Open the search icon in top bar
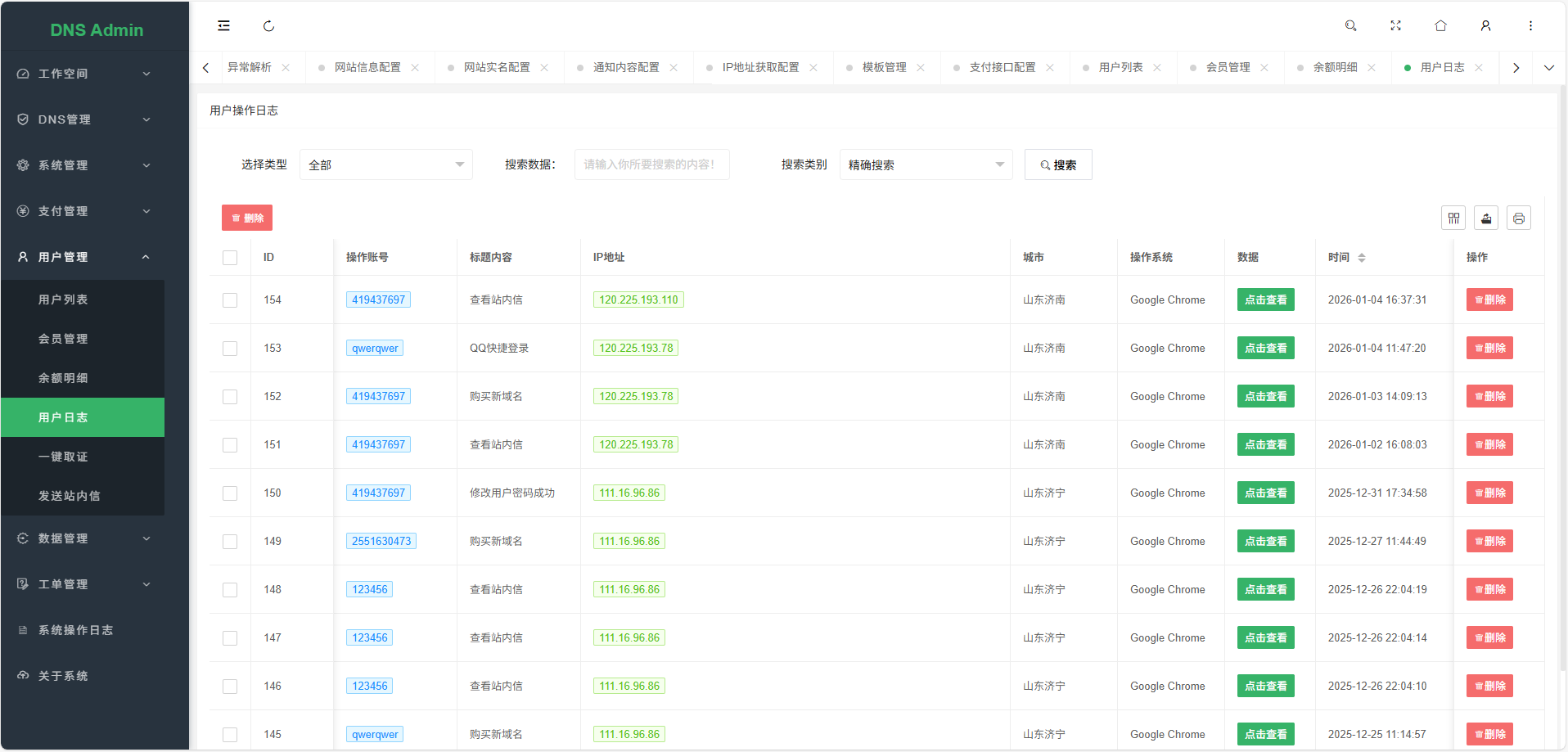1568x752 pixels. tap(1350, 26)
